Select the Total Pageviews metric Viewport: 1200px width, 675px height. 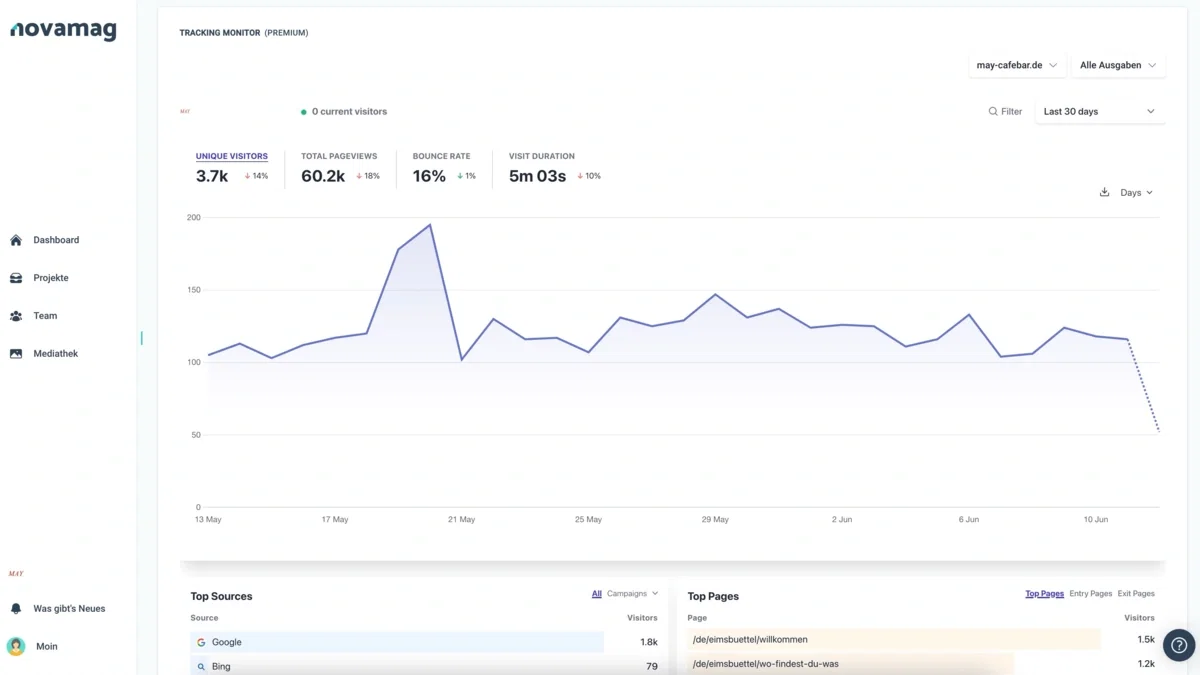click(x=339, y=156)
